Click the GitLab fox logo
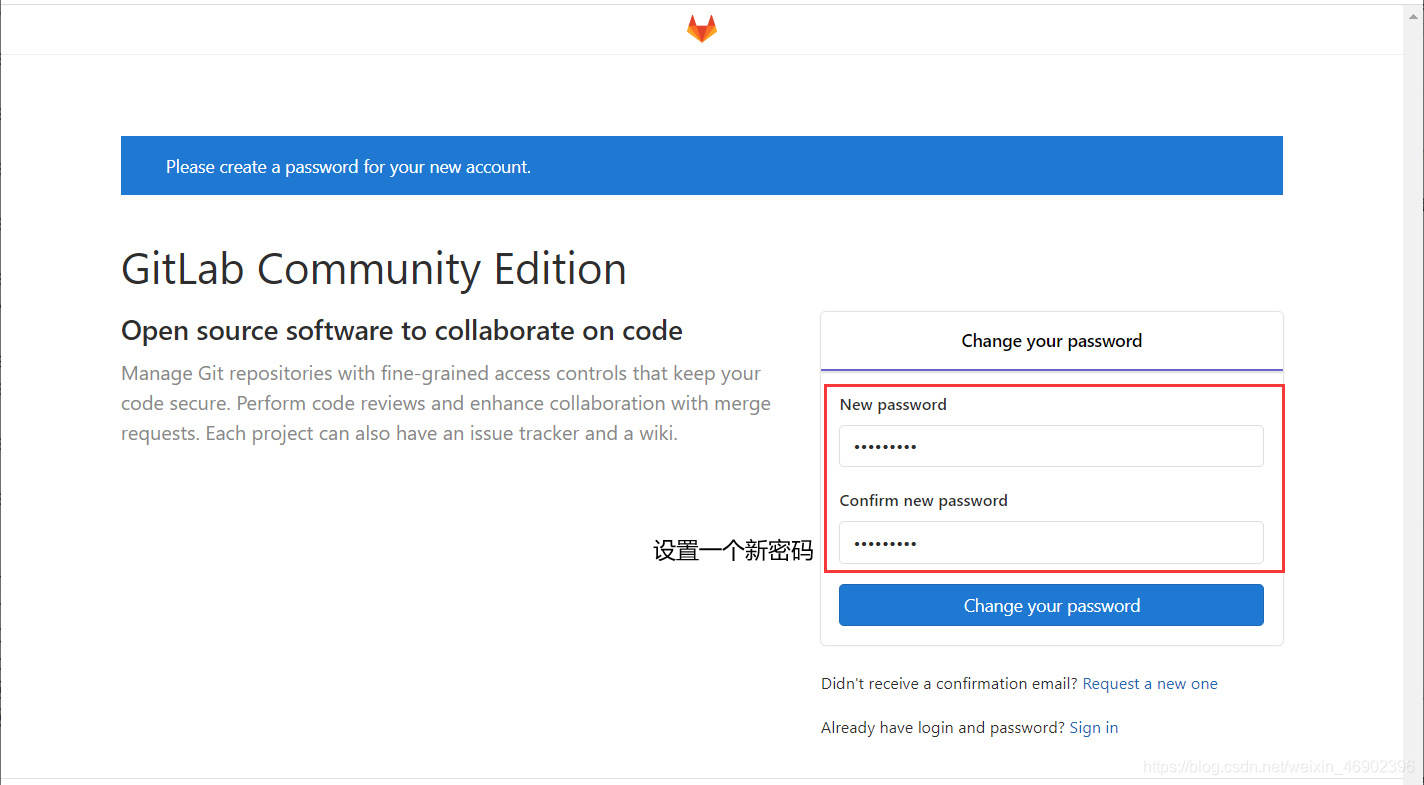The image size is (1424, 785). [x=701, y=28]
